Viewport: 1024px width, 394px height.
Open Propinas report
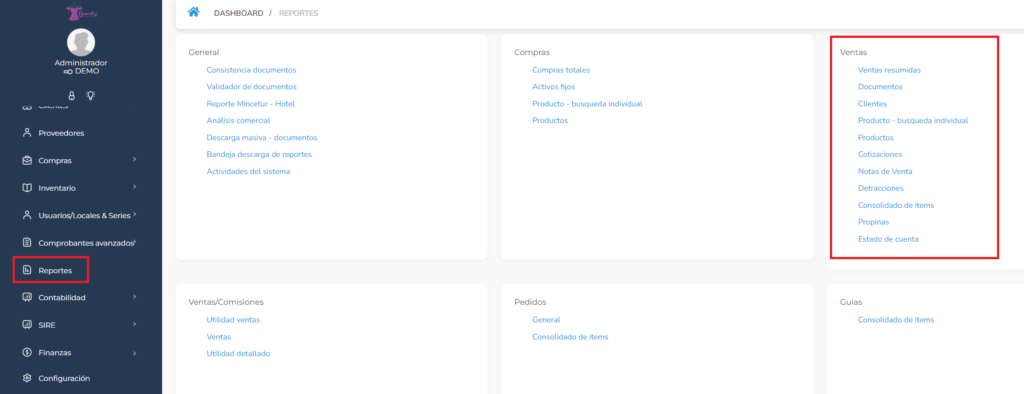(x=873, y=222)
